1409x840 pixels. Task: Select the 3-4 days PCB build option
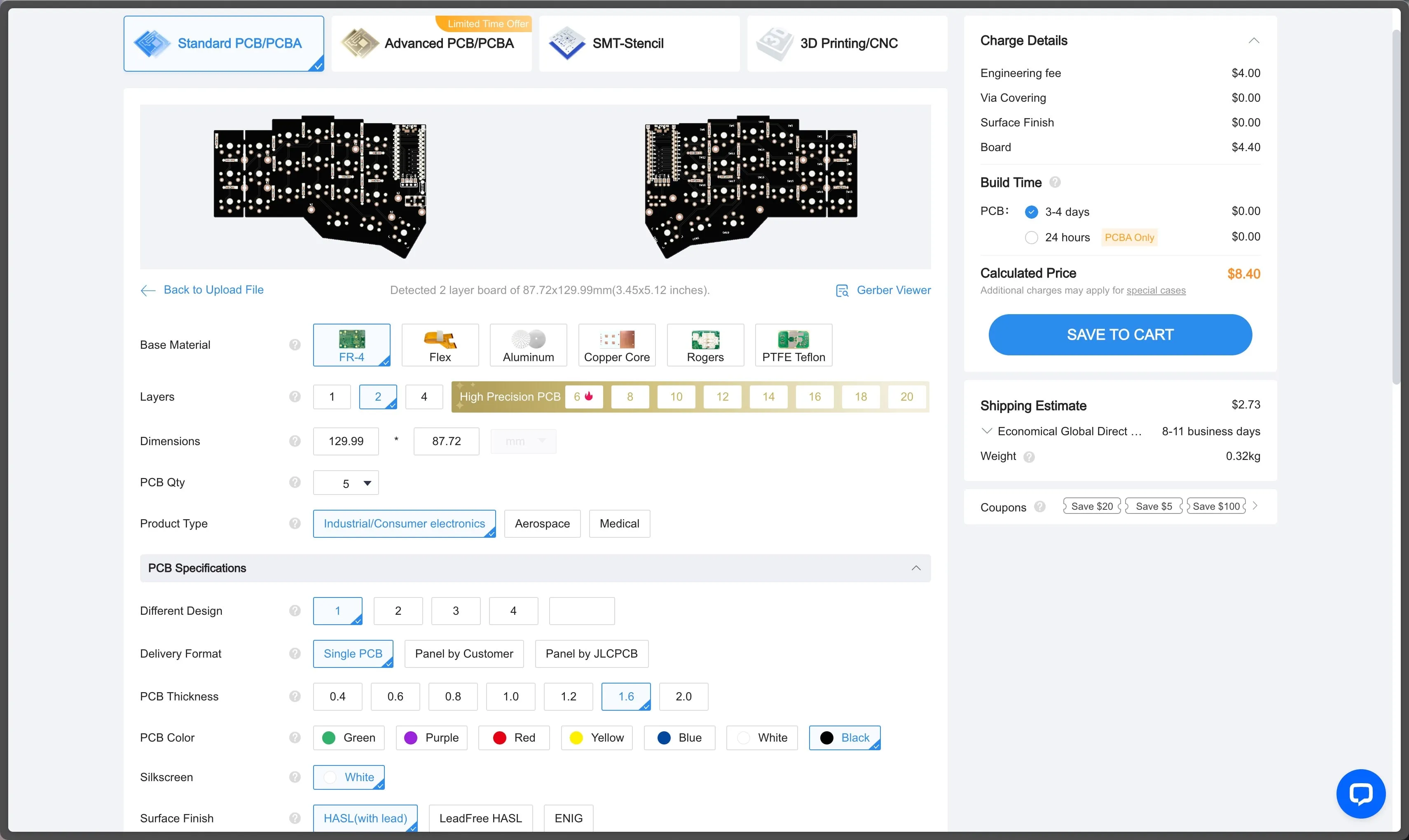click(x=1031, y=212)
